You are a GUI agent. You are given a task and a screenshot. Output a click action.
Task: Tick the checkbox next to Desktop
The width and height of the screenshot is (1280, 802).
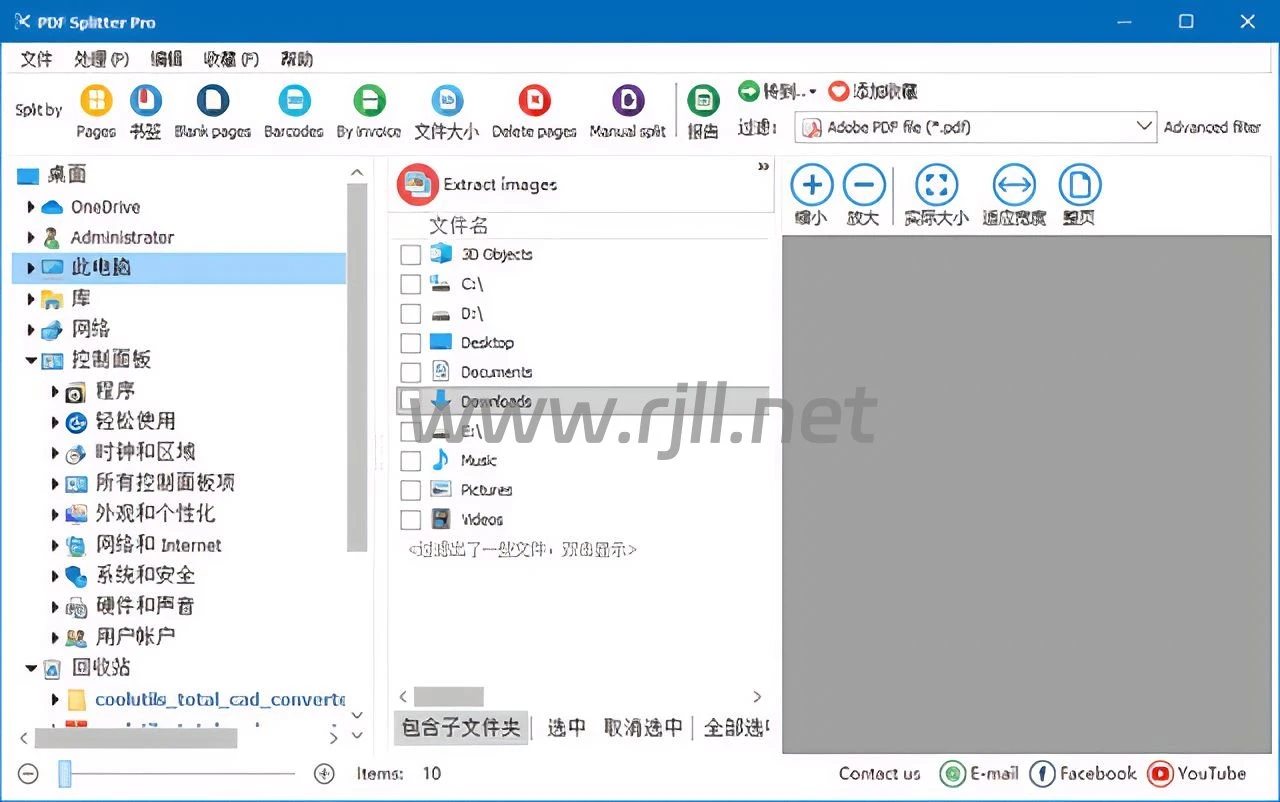coord(410,343)
